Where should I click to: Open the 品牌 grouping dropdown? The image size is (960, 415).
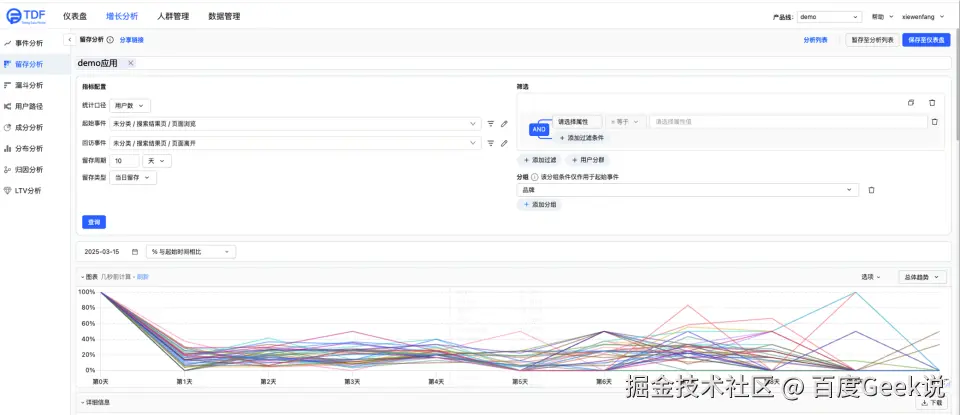tap(688, 190)
